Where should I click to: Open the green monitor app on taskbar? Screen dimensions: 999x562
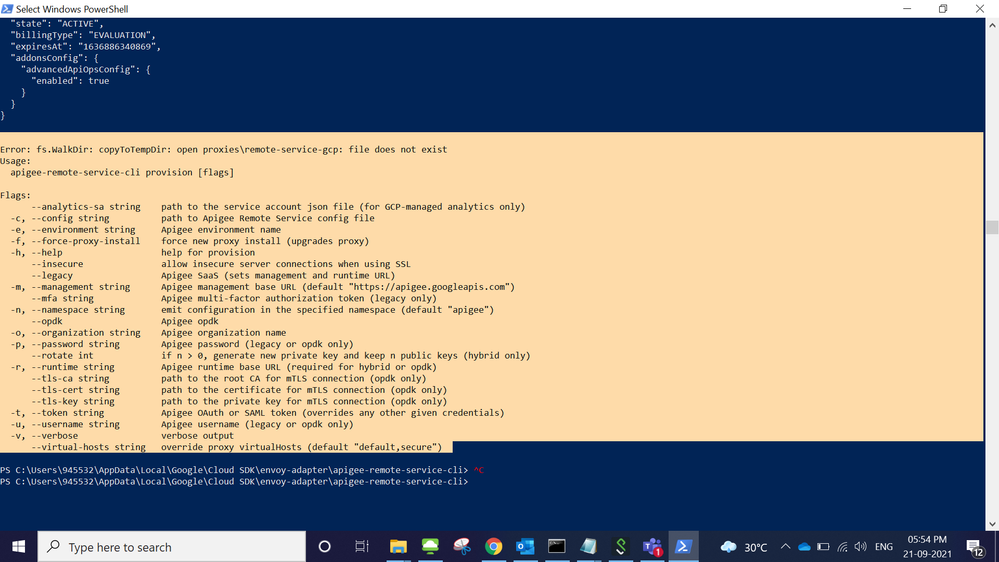point(430,547)
